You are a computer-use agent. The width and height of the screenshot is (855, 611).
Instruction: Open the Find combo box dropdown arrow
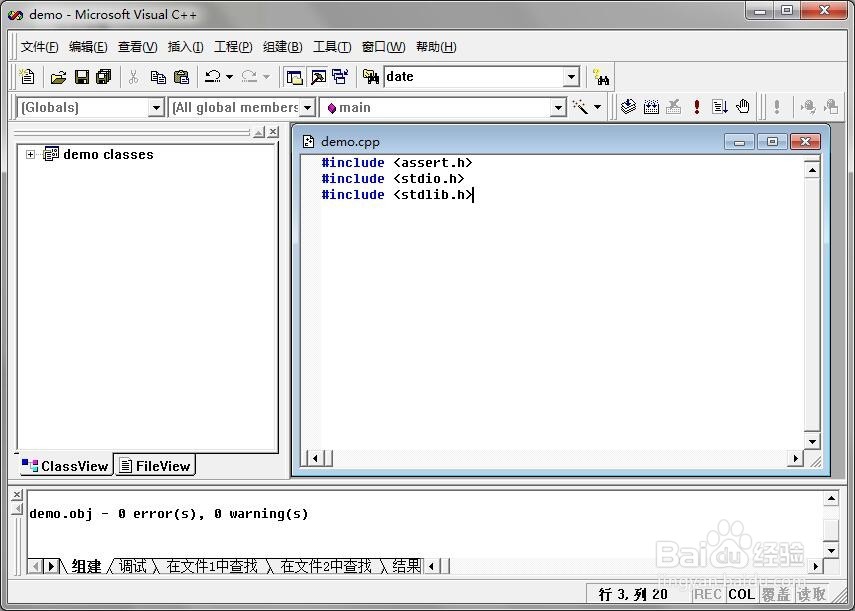(x=571, y=77)
